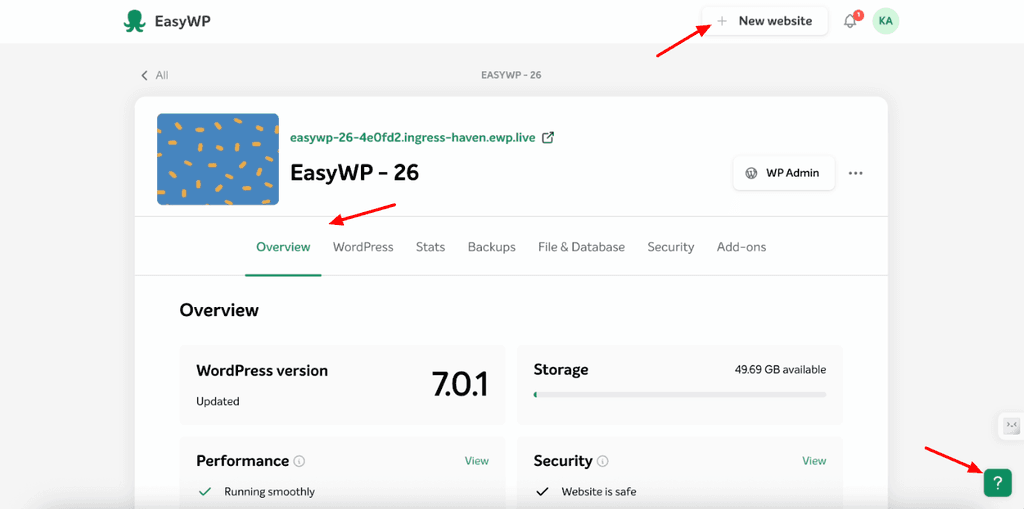The height and width of the screenshot is (509, 1024).
Task: Click the Updated status text
Action: click(x=217, y=401)
